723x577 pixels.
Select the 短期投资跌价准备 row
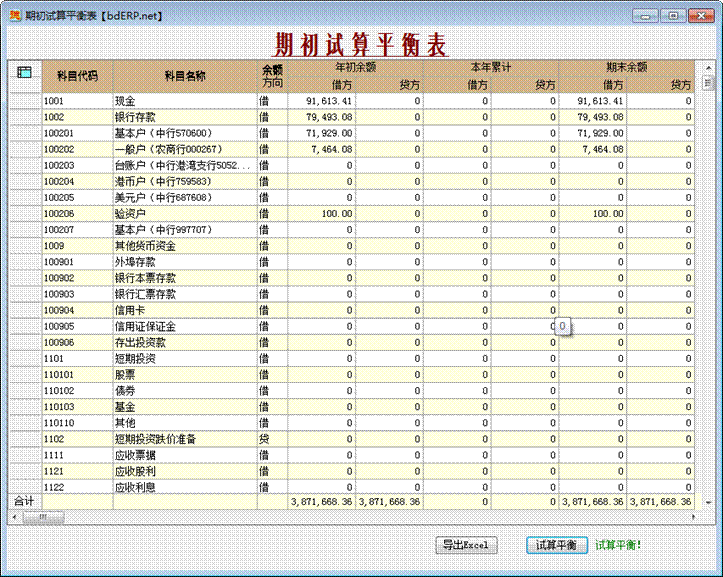click(185, 438)
